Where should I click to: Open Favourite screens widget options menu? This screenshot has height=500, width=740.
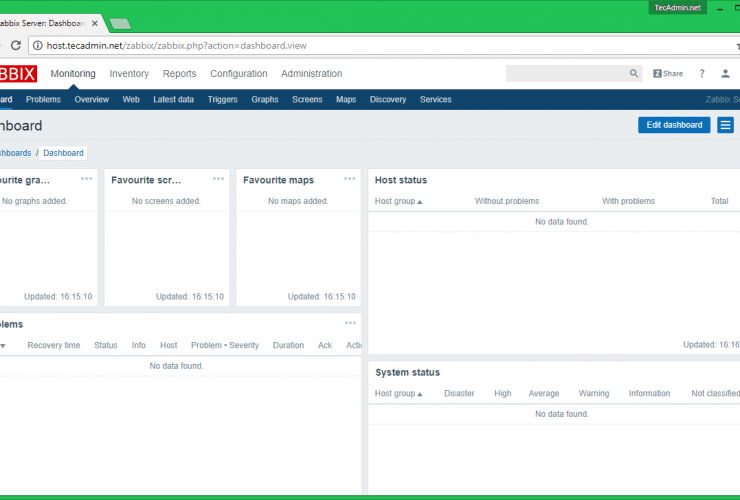218,179
